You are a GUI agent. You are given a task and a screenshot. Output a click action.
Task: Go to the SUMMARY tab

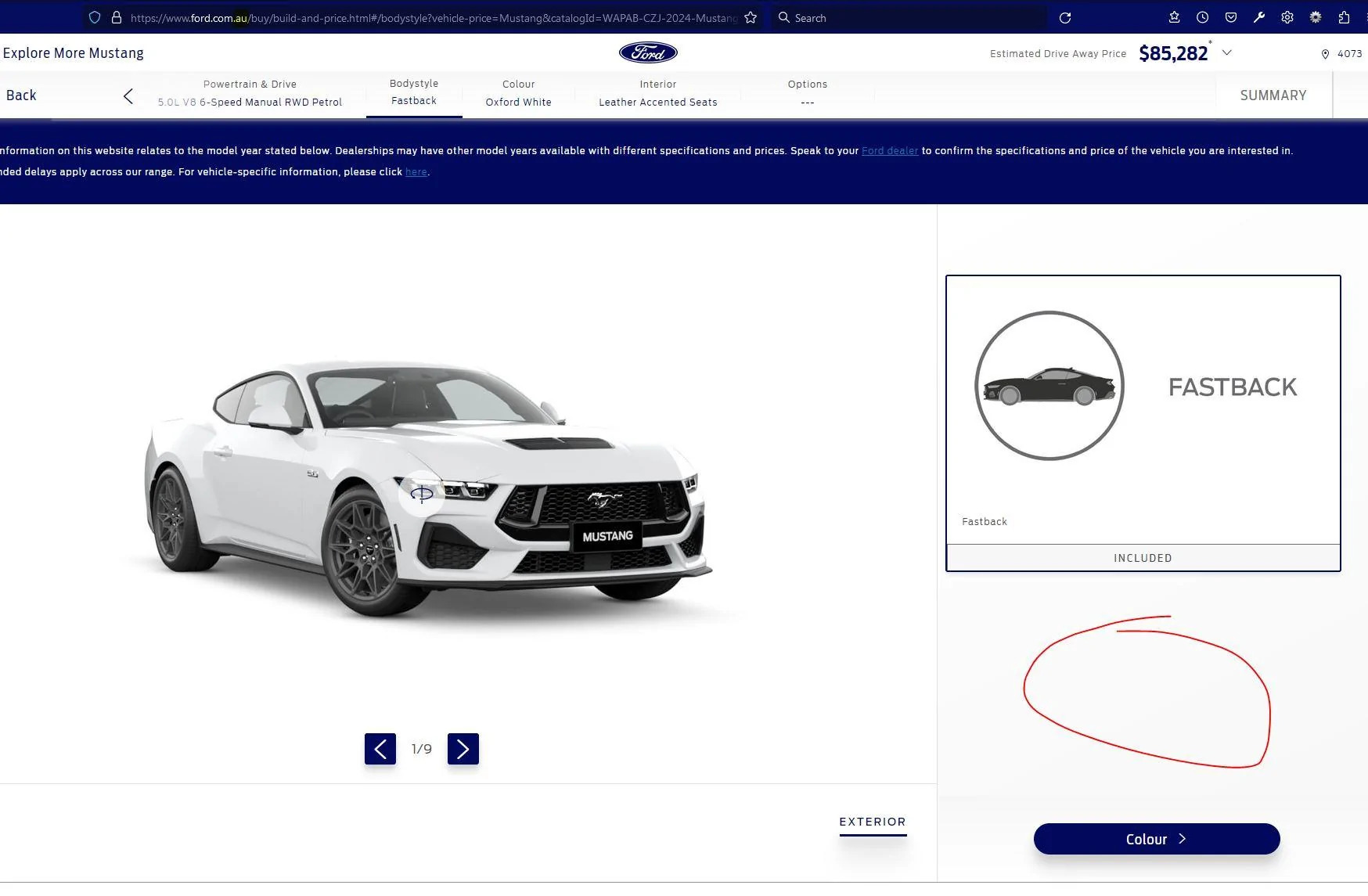(x=1273, y=95)
